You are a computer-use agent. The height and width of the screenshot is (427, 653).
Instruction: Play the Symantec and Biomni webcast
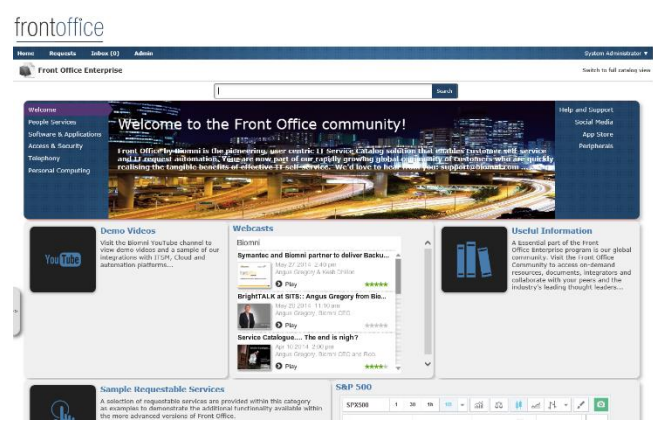tap(287, 284)
